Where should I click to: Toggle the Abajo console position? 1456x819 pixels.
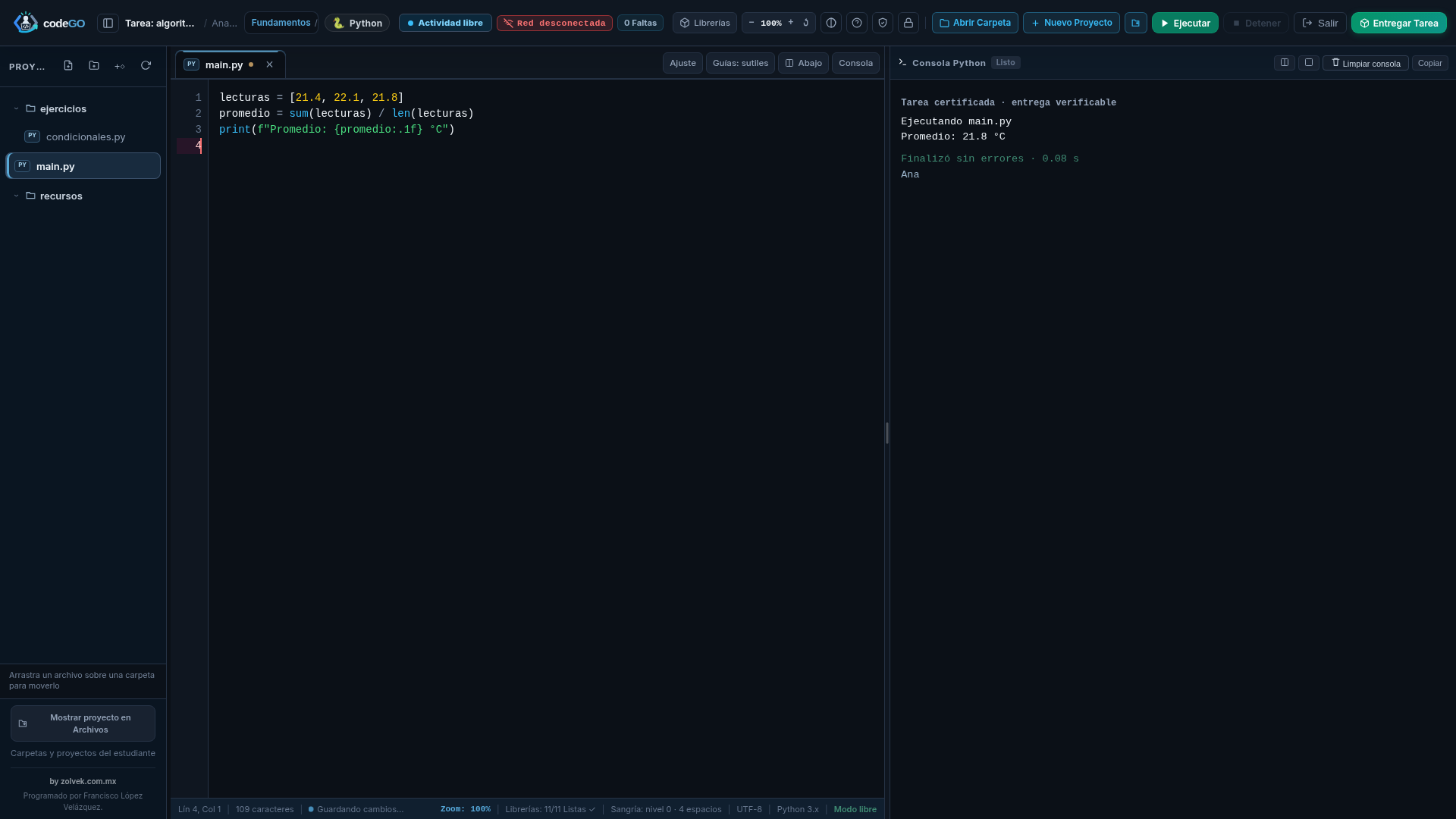pos(803,63)
